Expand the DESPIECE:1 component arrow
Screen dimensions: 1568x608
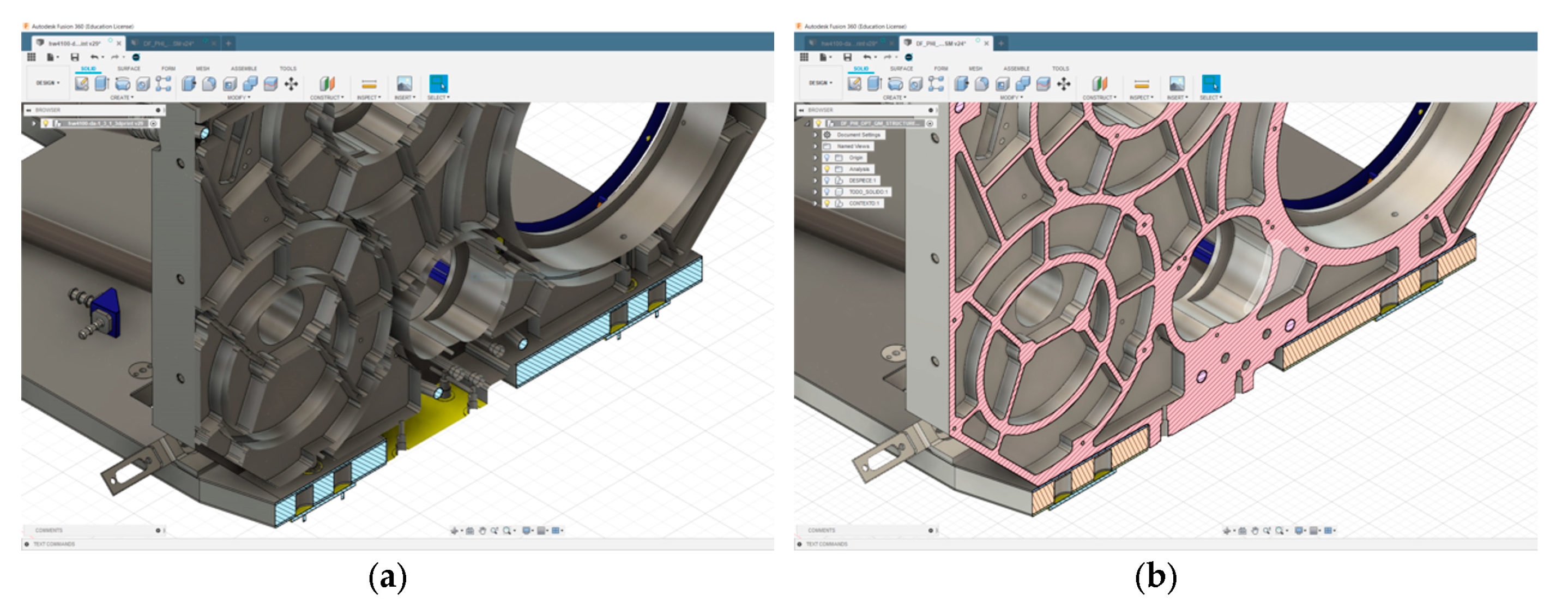click(816, 180)
